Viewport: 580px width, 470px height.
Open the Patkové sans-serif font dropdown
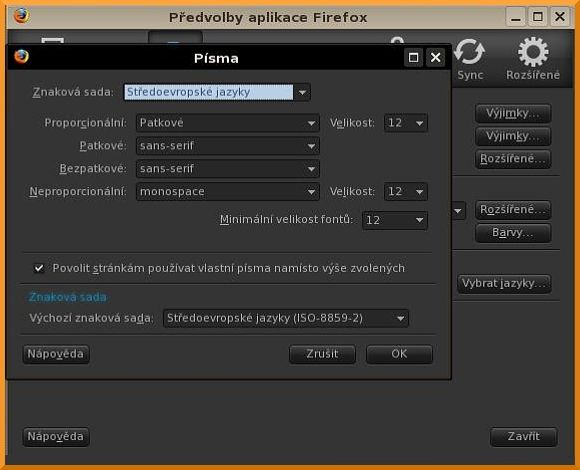(228, 146)
